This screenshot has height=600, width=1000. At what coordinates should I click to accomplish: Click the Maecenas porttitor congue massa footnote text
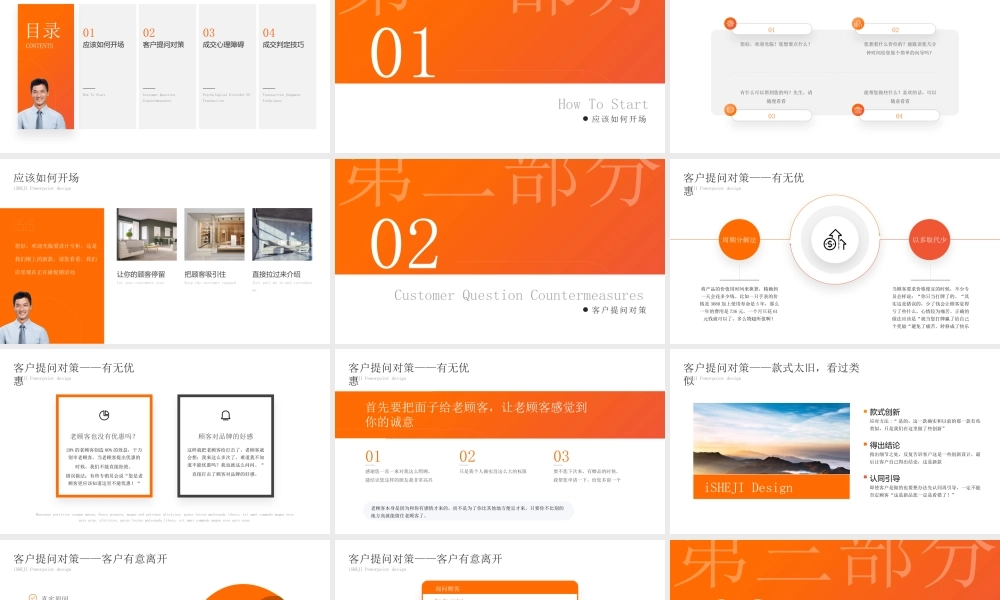pyautogui.click(x=165, y=516)
